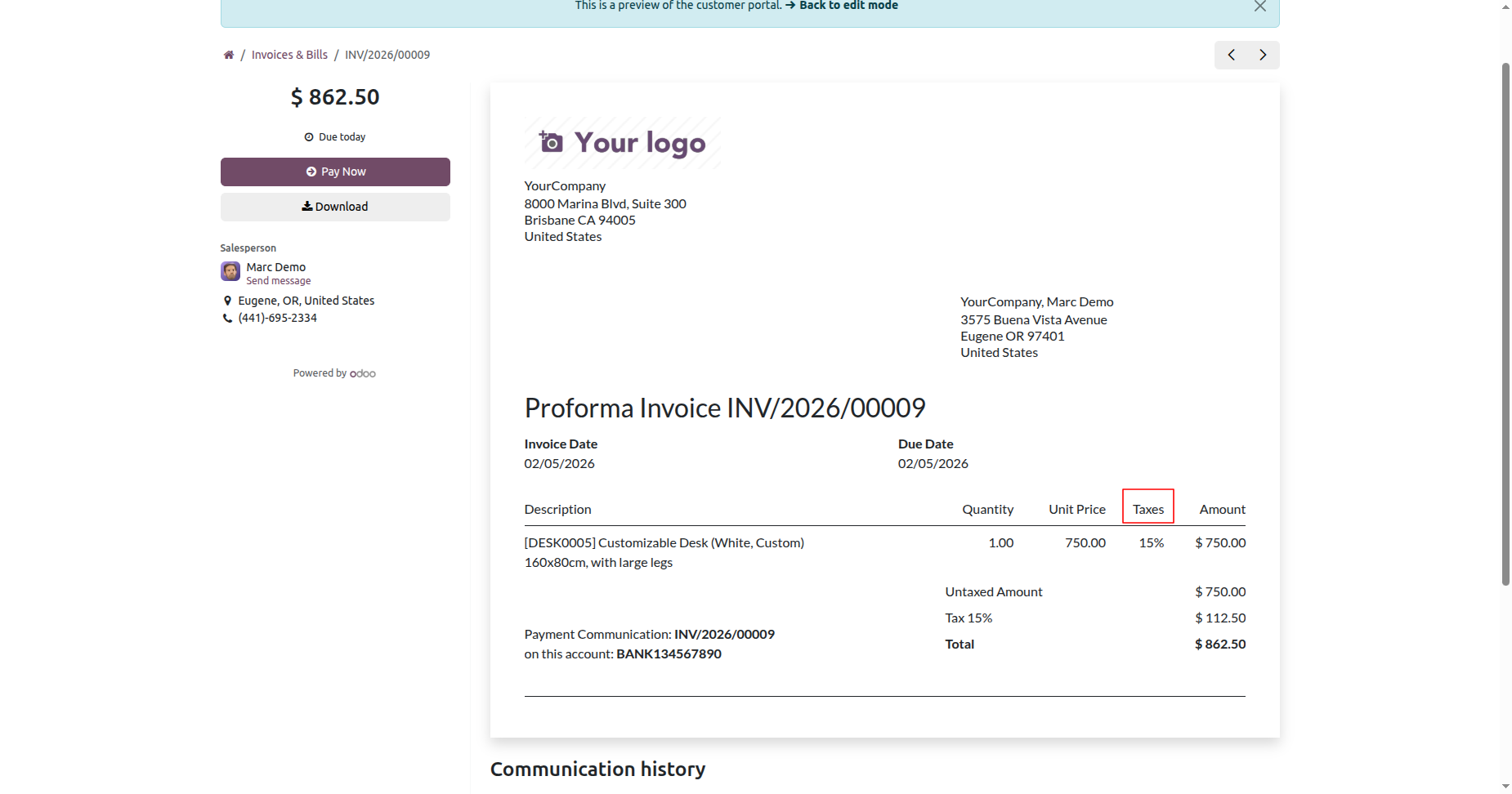1512x794 pixels.
Task: Click the page vertical scrollbar thumb
Action: pos(1505,327)
